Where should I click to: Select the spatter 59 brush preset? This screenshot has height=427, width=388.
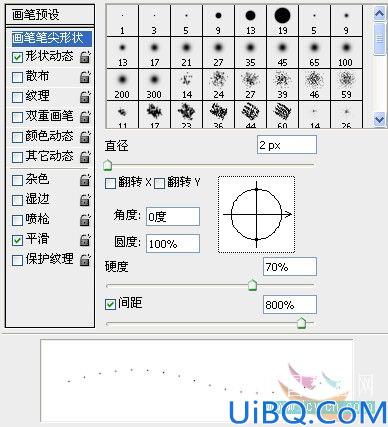coord(346,85)
